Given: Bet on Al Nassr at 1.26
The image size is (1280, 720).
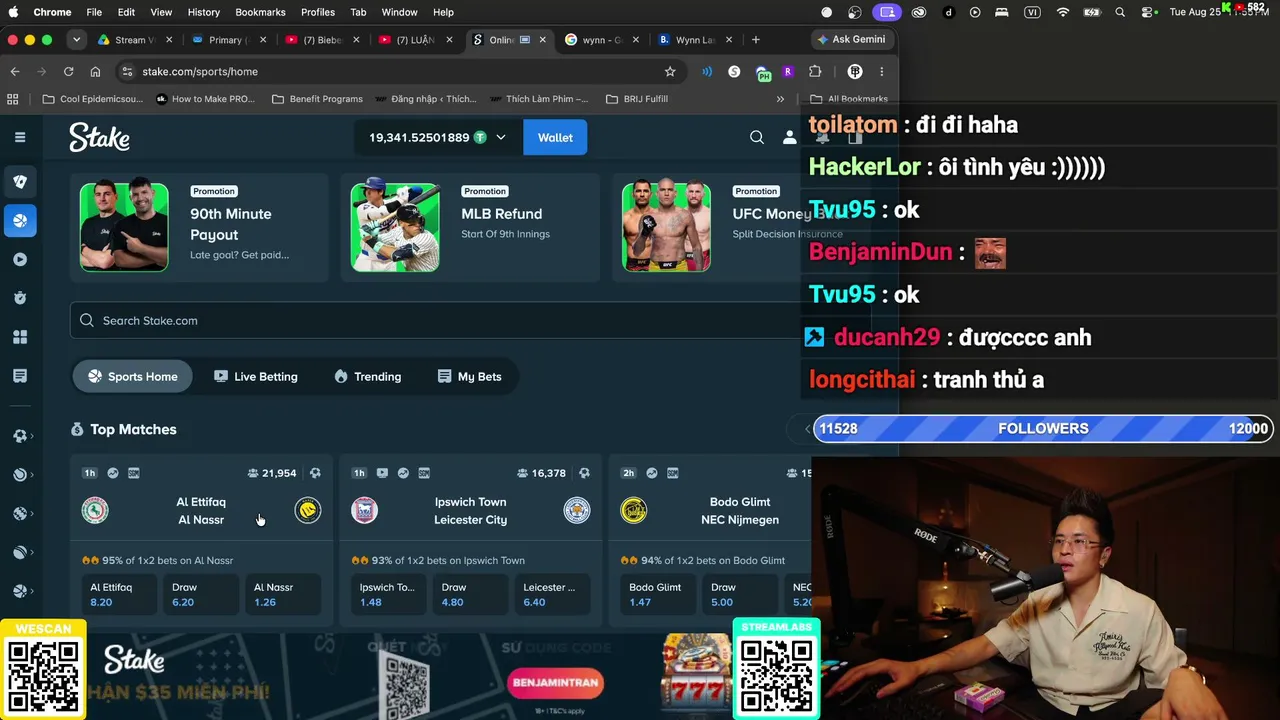Looking at the screenshot, I should click(x=283, y=594).
